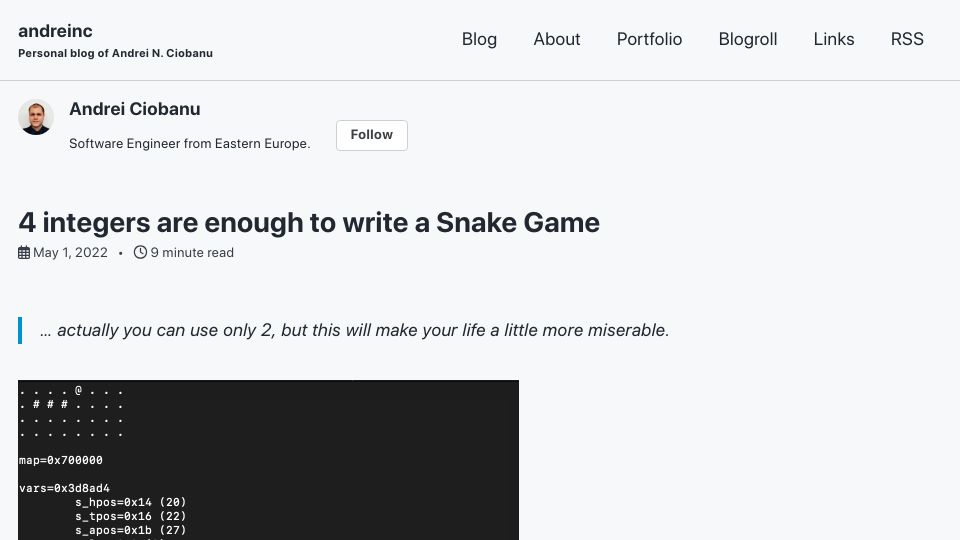The image size is (960, 540).
Task: Open the Andrei Ciobanu author name
Action: click(x=135, y=109)
